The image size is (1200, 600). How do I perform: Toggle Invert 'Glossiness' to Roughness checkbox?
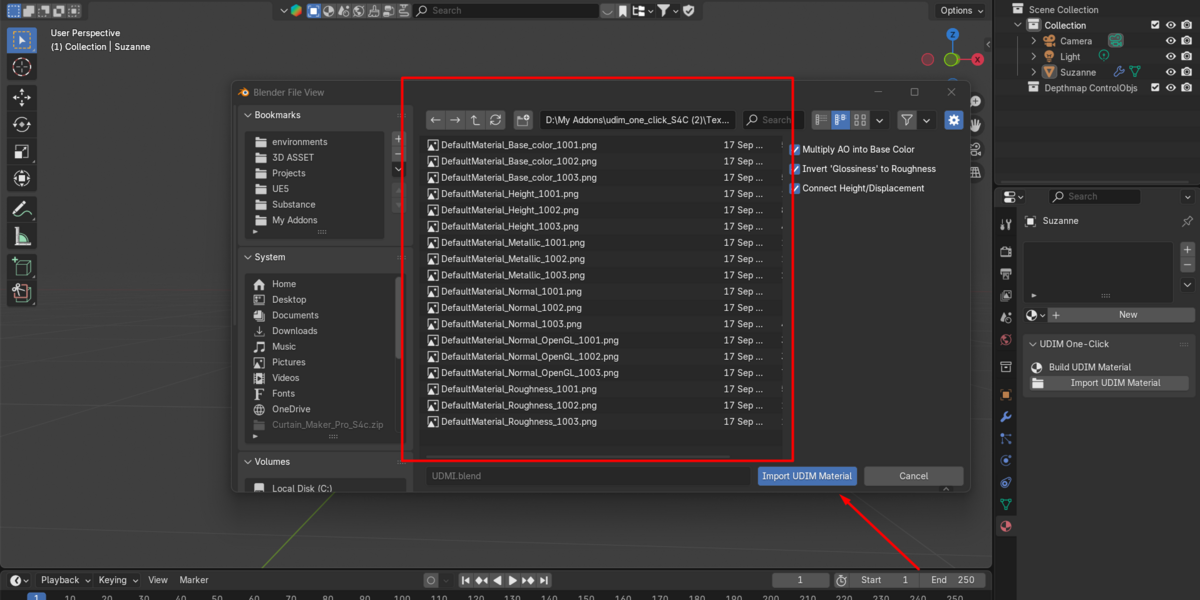[795, 169]
